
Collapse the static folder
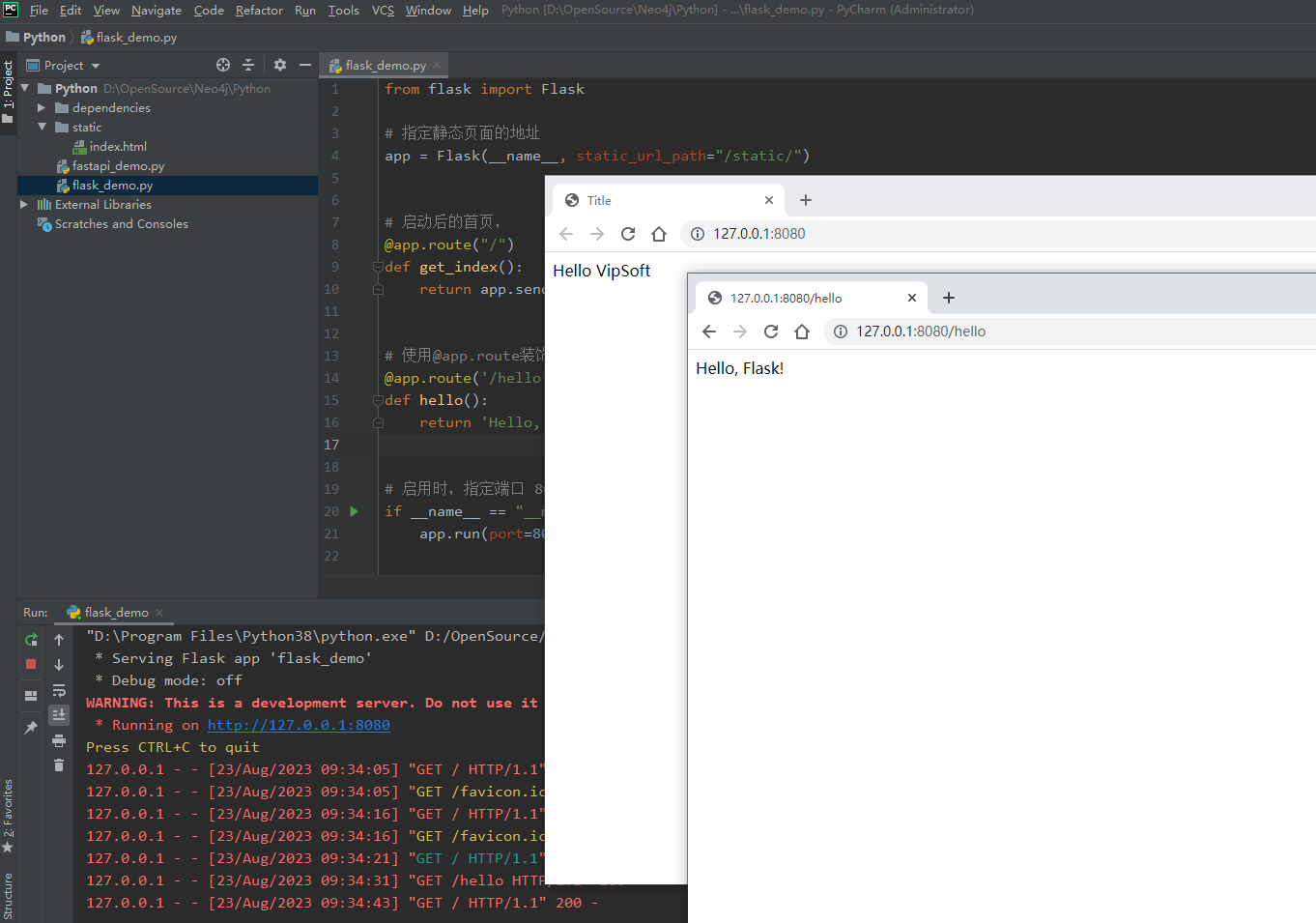tap(42, 127)
